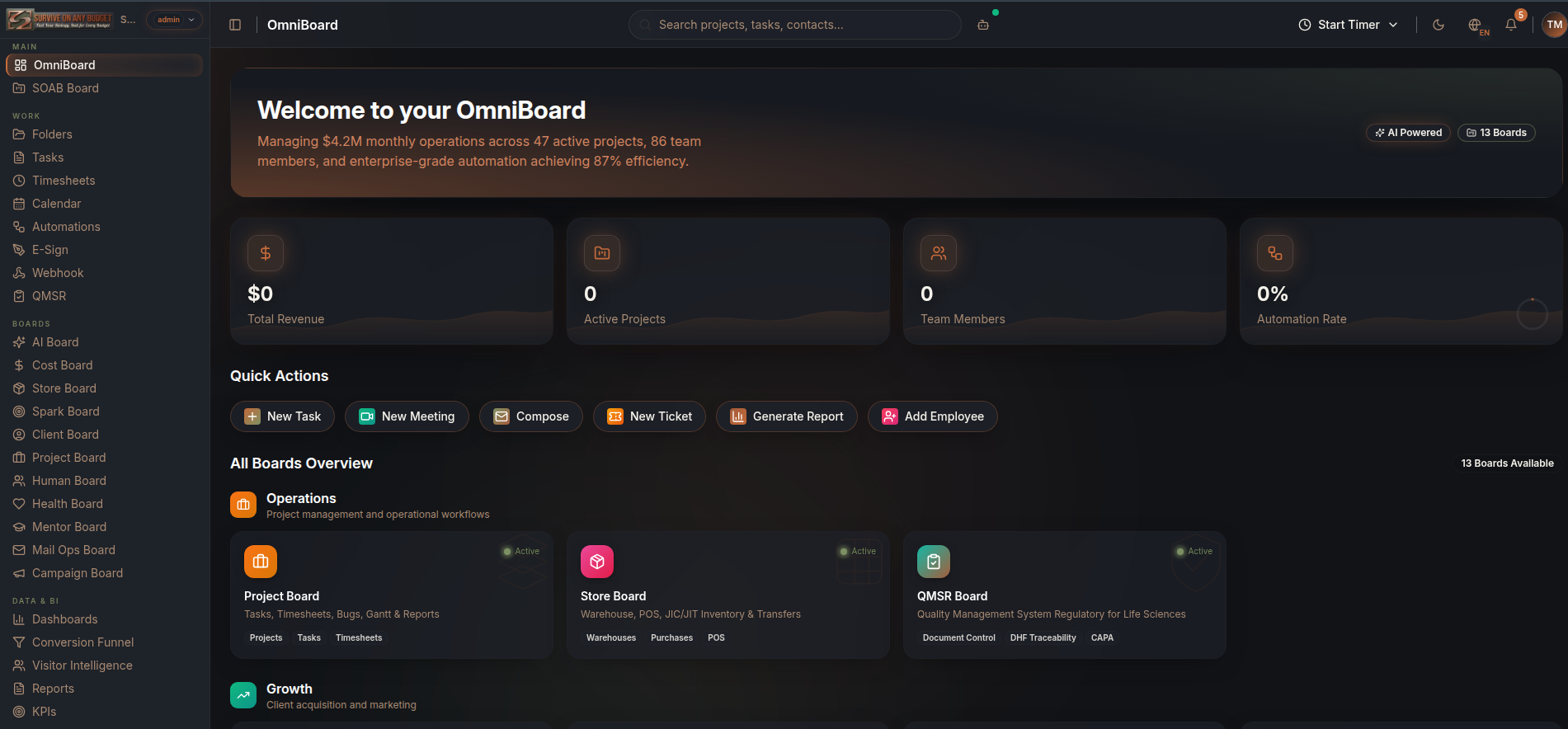The height and width of the screenshot is (729, 1568).
Task: Click the AI Powered badge
Action: tap(1408, 133)
